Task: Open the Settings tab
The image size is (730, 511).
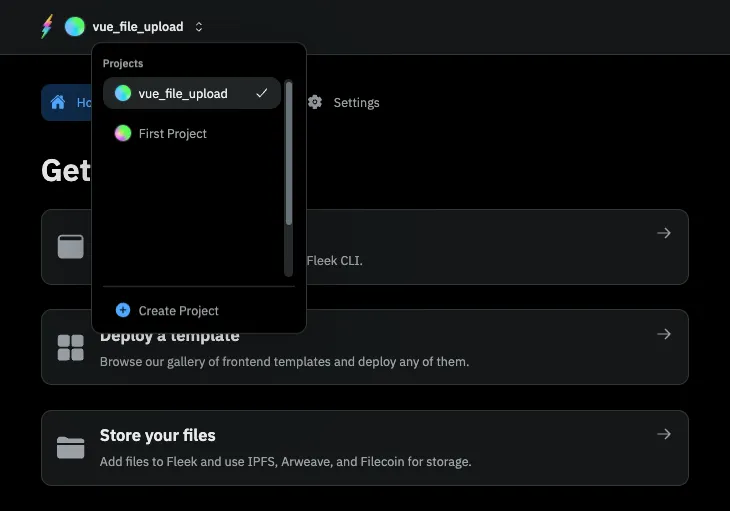Action: coord(356,102)
